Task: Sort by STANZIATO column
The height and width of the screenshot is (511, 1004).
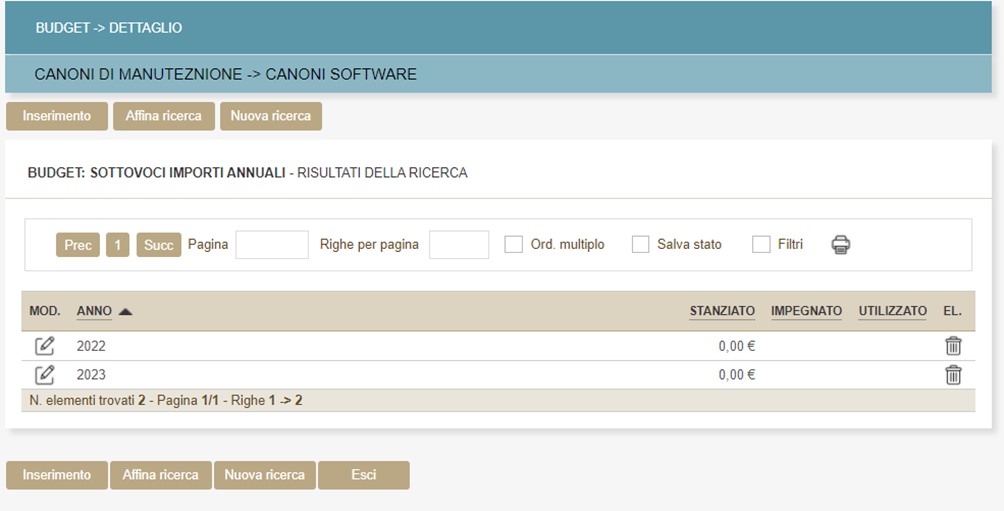Action: [x=721, y=311]
